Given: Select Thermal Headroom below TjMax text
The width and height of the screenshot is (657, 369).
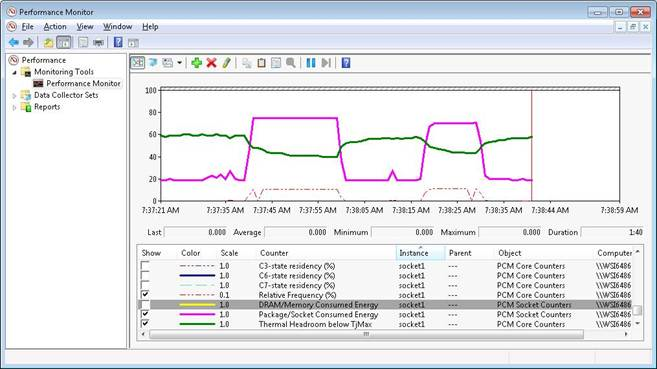Looking at the screenshot, I should point(315,324).
